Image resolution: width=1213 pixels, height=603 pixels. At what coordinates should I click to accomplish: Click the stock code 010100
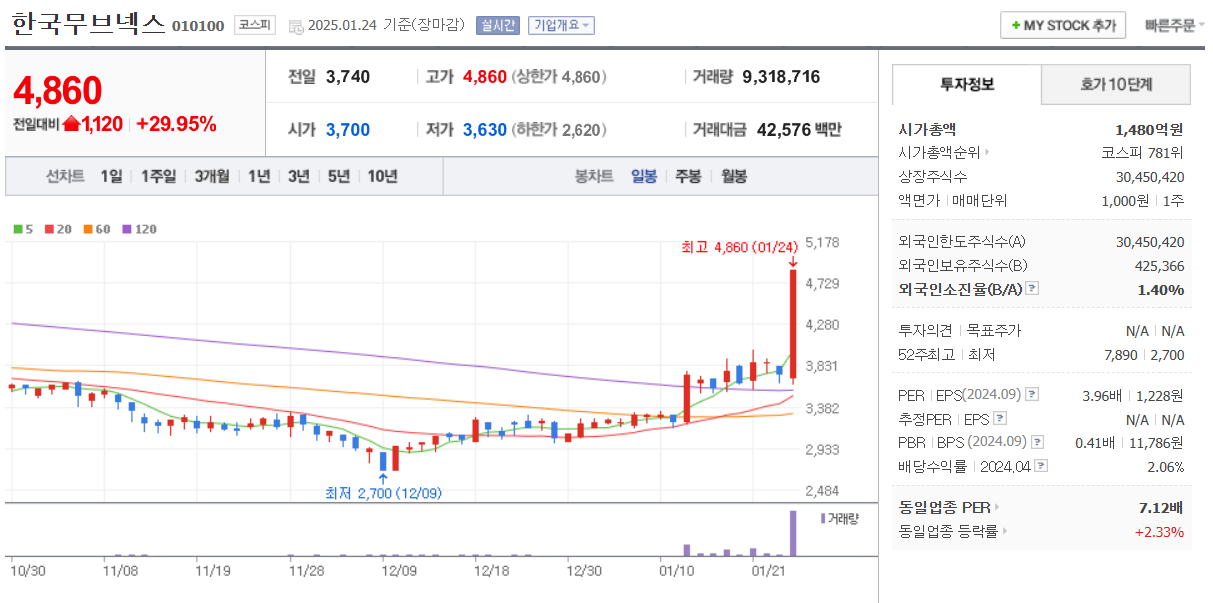pyautogui.click(x=198, y=26)
